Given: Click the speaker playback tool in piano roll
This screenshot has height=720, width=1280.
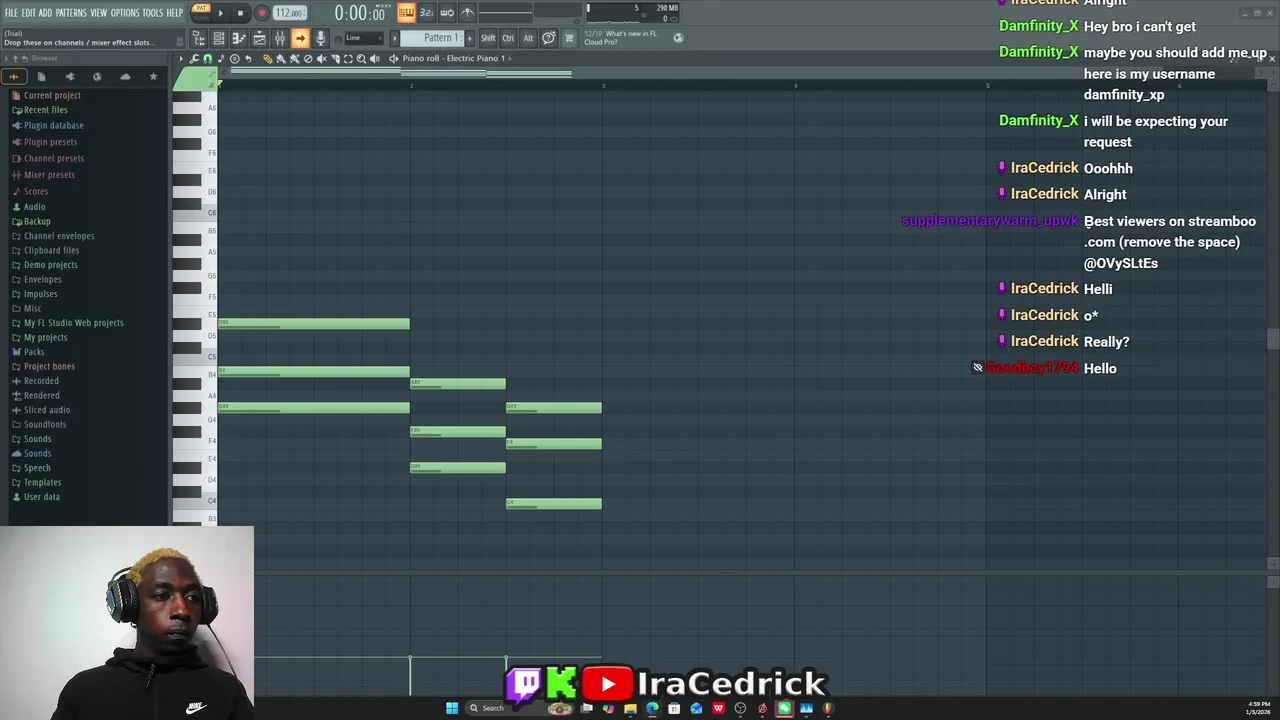Looking at the screenshot, I should point(374,58).
